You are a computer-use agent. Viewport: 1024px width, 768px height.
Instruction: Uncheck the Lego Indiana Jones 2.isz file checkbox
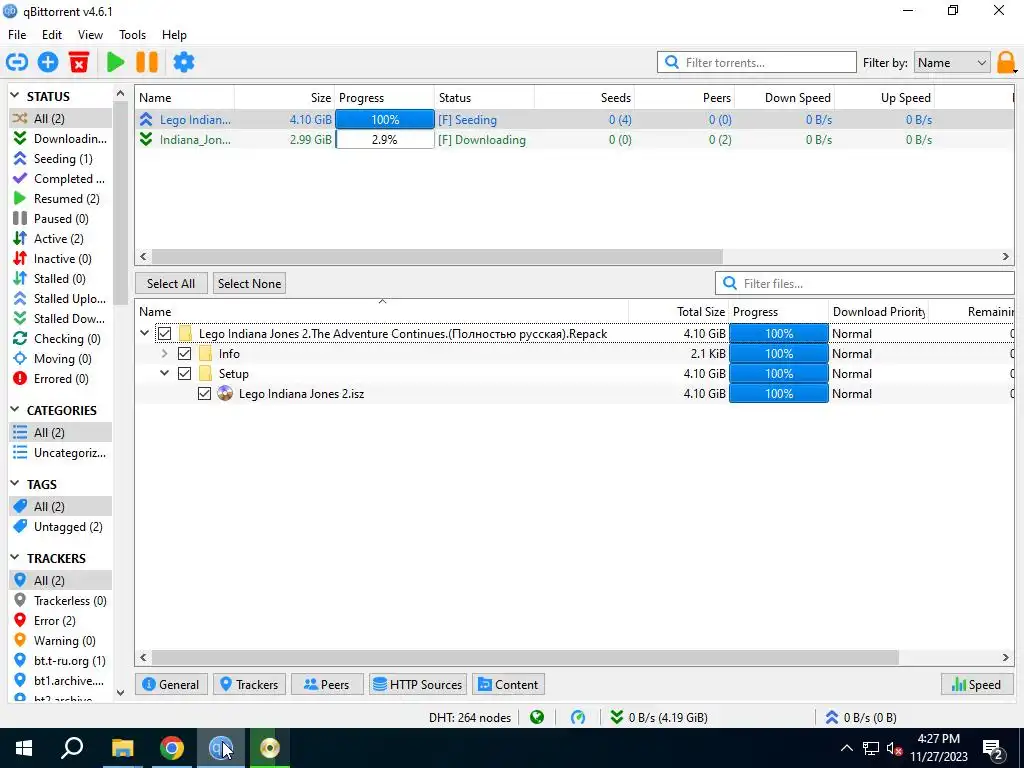tap(204, 394)
